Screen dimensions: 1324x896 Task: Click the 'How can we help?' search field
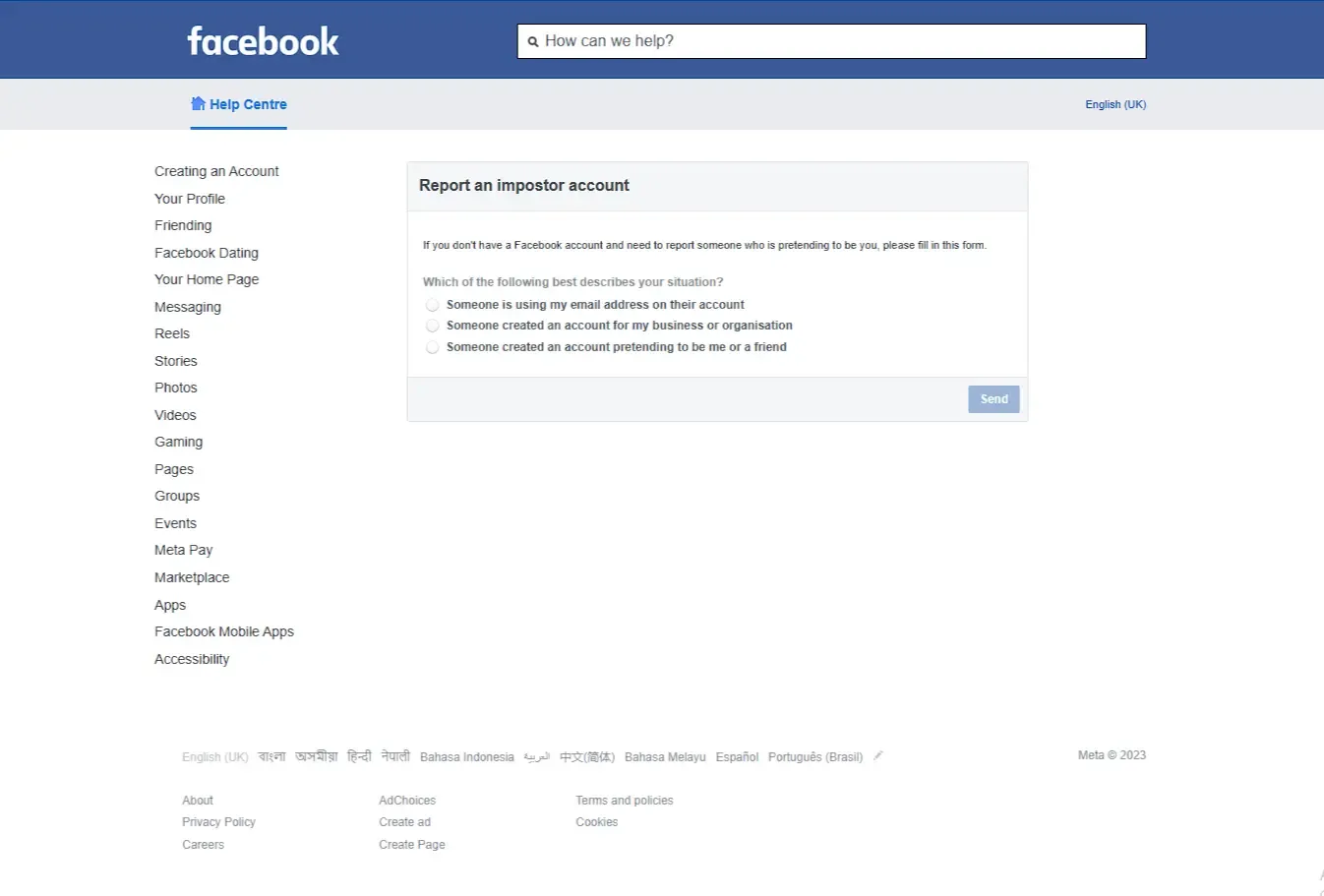click(831, 41)
